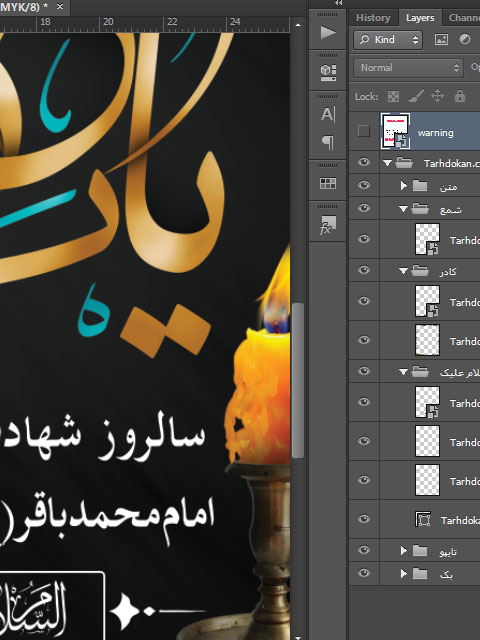
Task: Hide the شمع group with eye icon
Action: 364,208
